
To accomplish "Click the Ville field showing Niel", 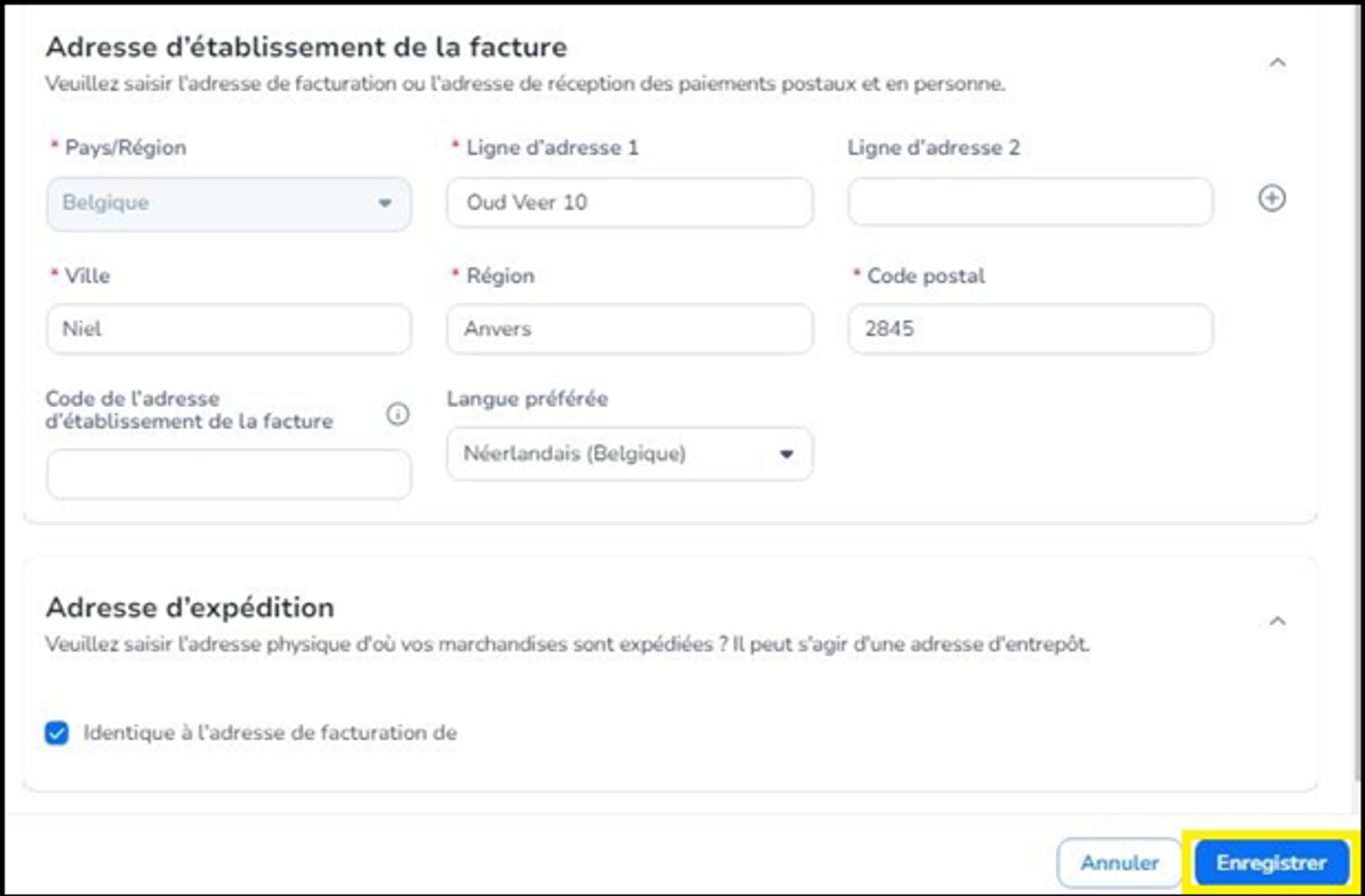I will [227, 328].
